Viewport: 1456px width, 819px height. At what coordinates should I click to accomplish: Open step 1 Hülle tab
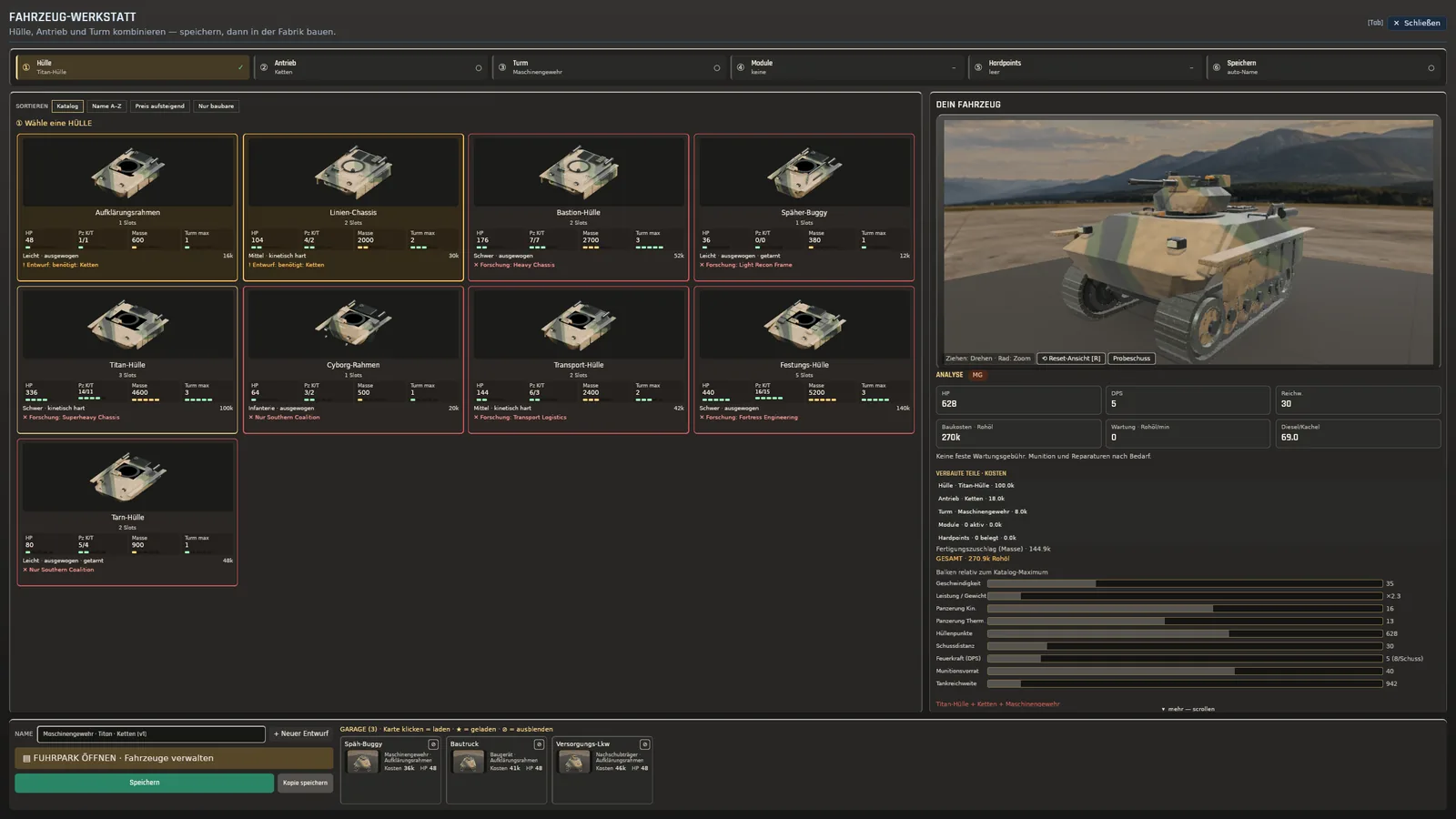[x=133, y=67]
